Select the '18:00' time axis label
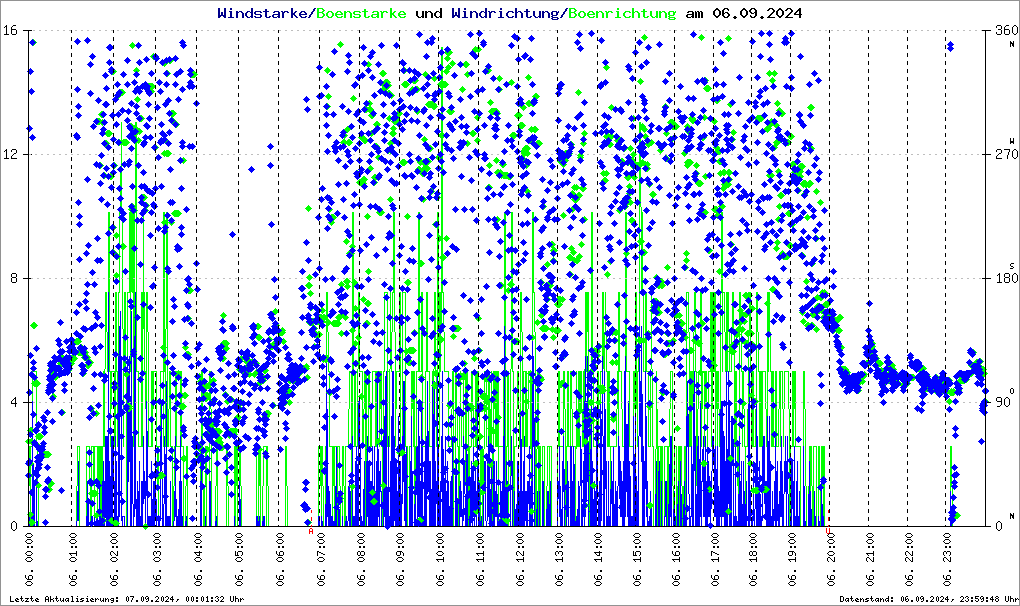Image resolution: width=1020 pixels, height=606 pixels. (x=754, y=549)
